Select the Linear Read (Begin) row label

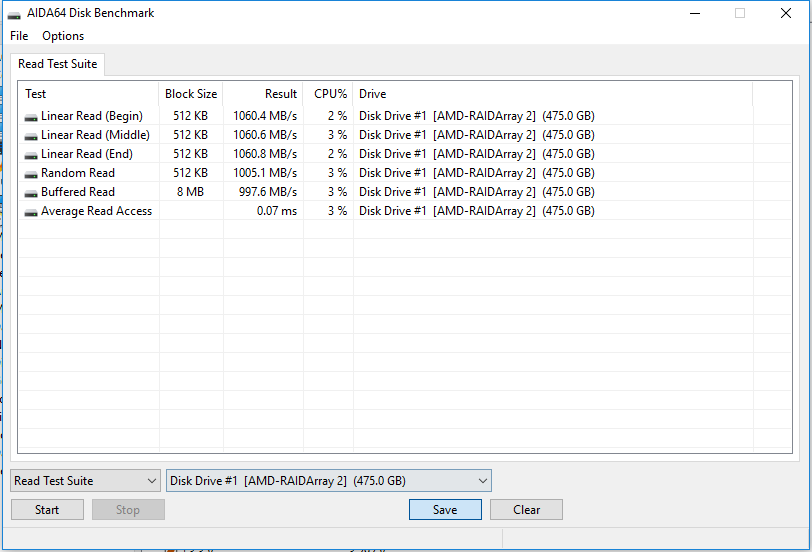click(92, 116)
